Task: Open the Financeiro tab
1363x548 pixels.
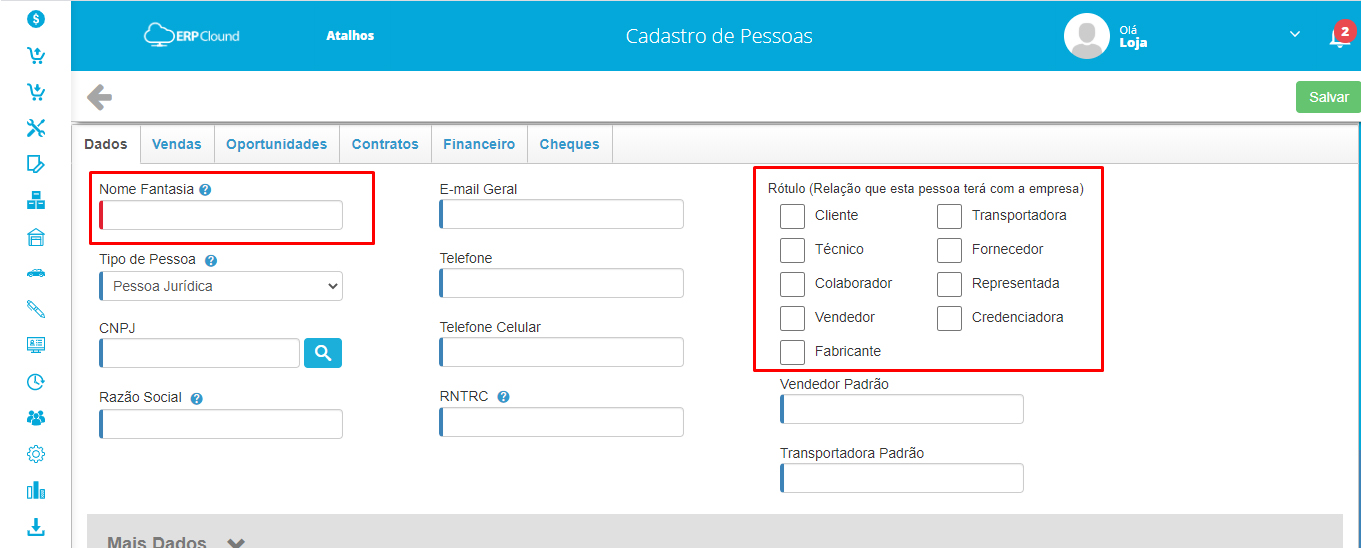Action: click(x=479, y=144)
